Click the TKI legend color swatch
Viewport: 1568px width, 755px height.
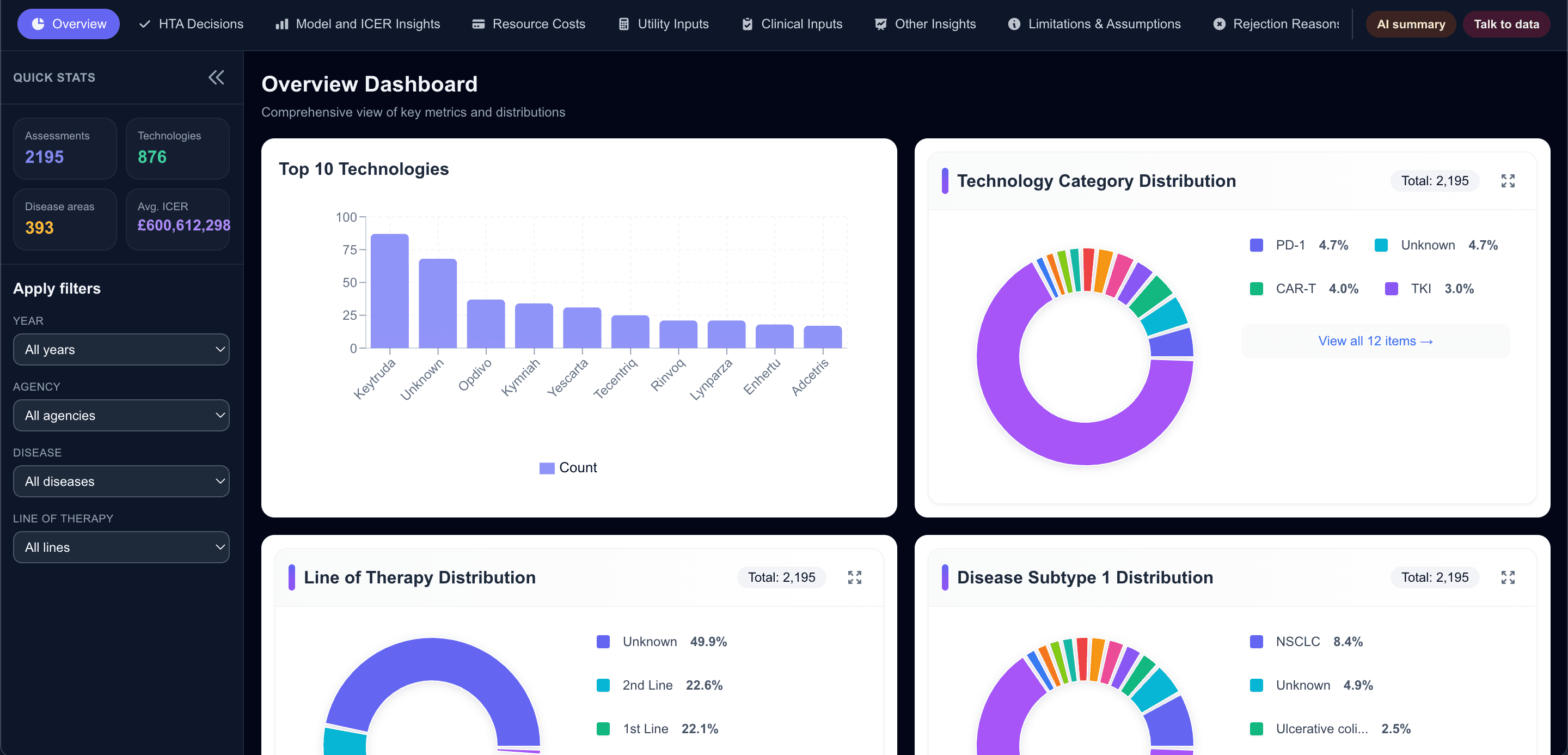1392,289
